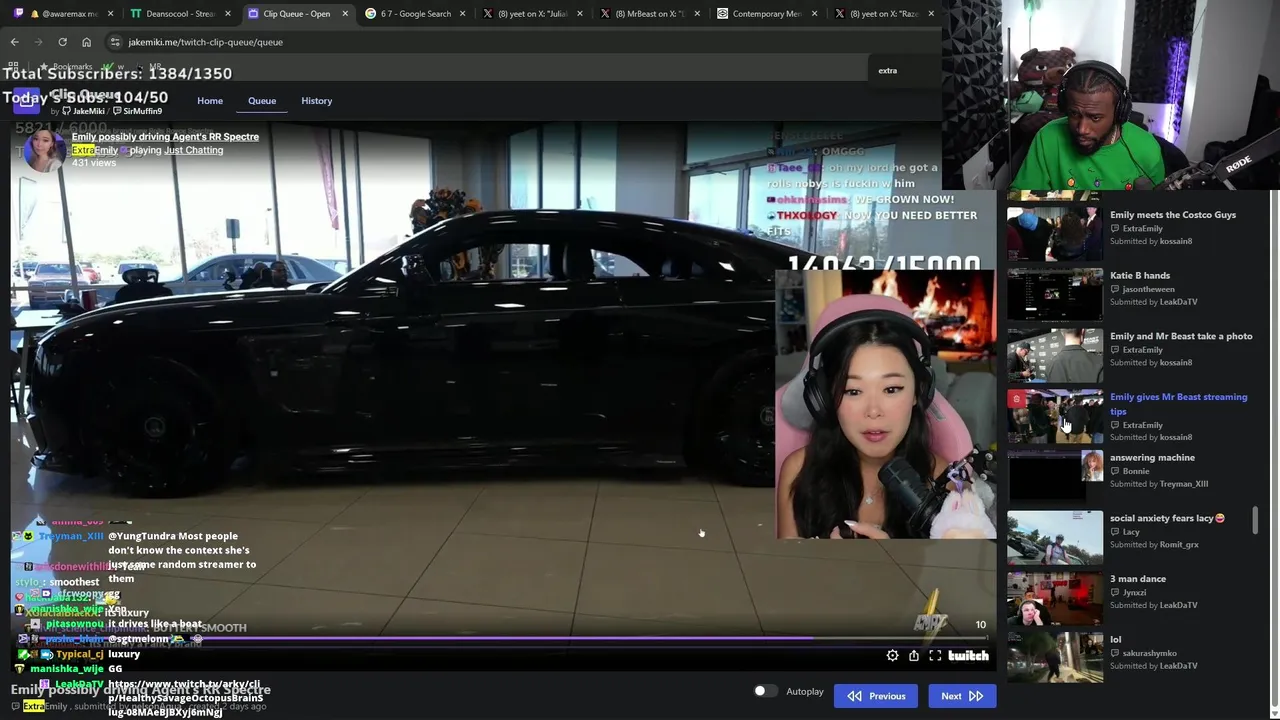Open the Twitch player settings gear
The height and width of the screenshot is (720, 1280).
892,656
